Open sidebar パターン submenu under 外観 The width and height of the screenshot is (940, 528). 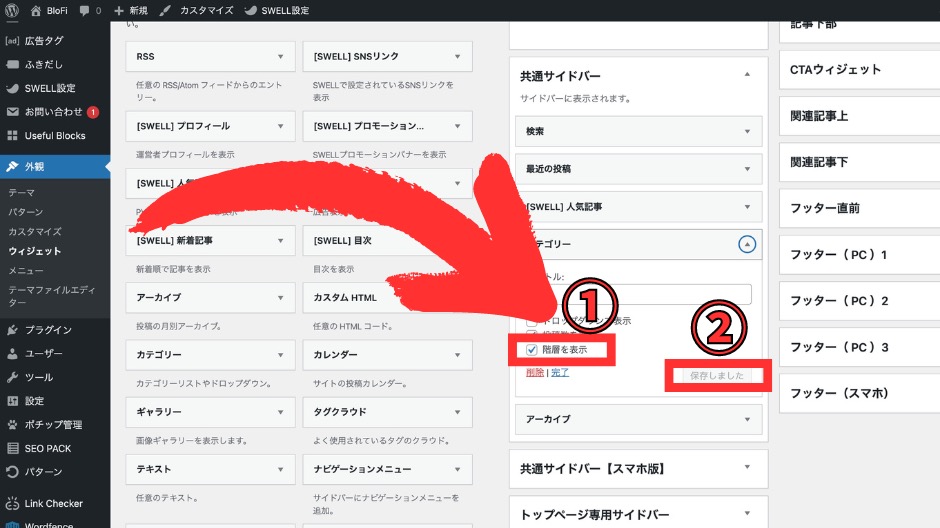(26, 212)
